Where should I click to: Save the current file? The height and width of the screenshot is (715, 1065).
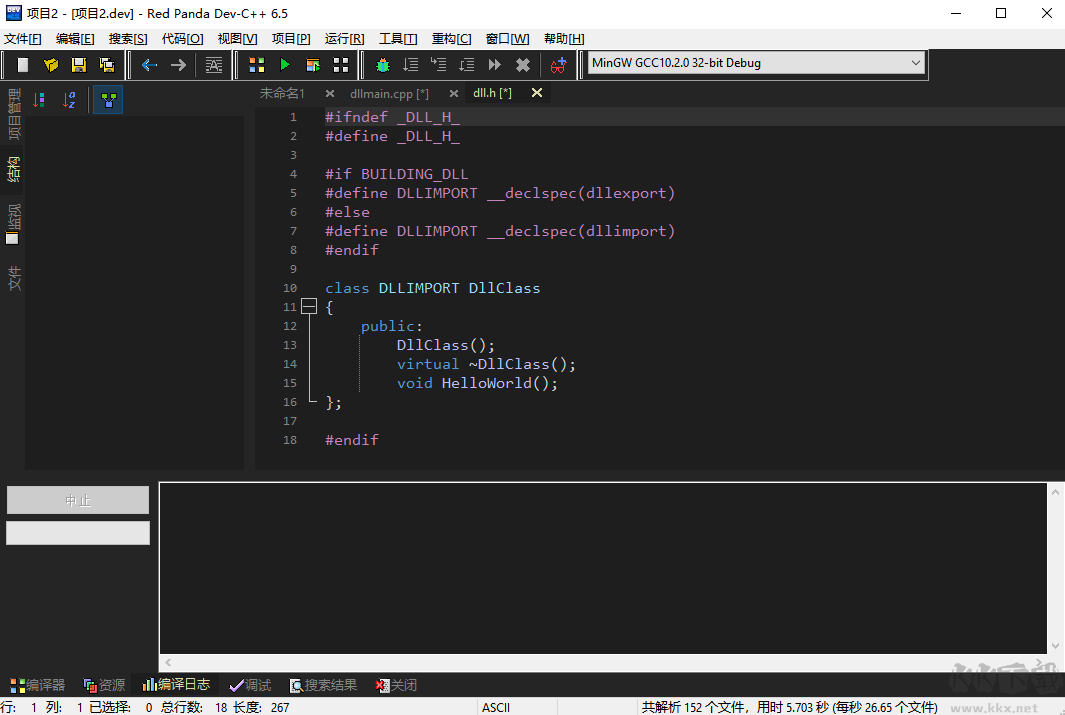click(x=79, y=64)
